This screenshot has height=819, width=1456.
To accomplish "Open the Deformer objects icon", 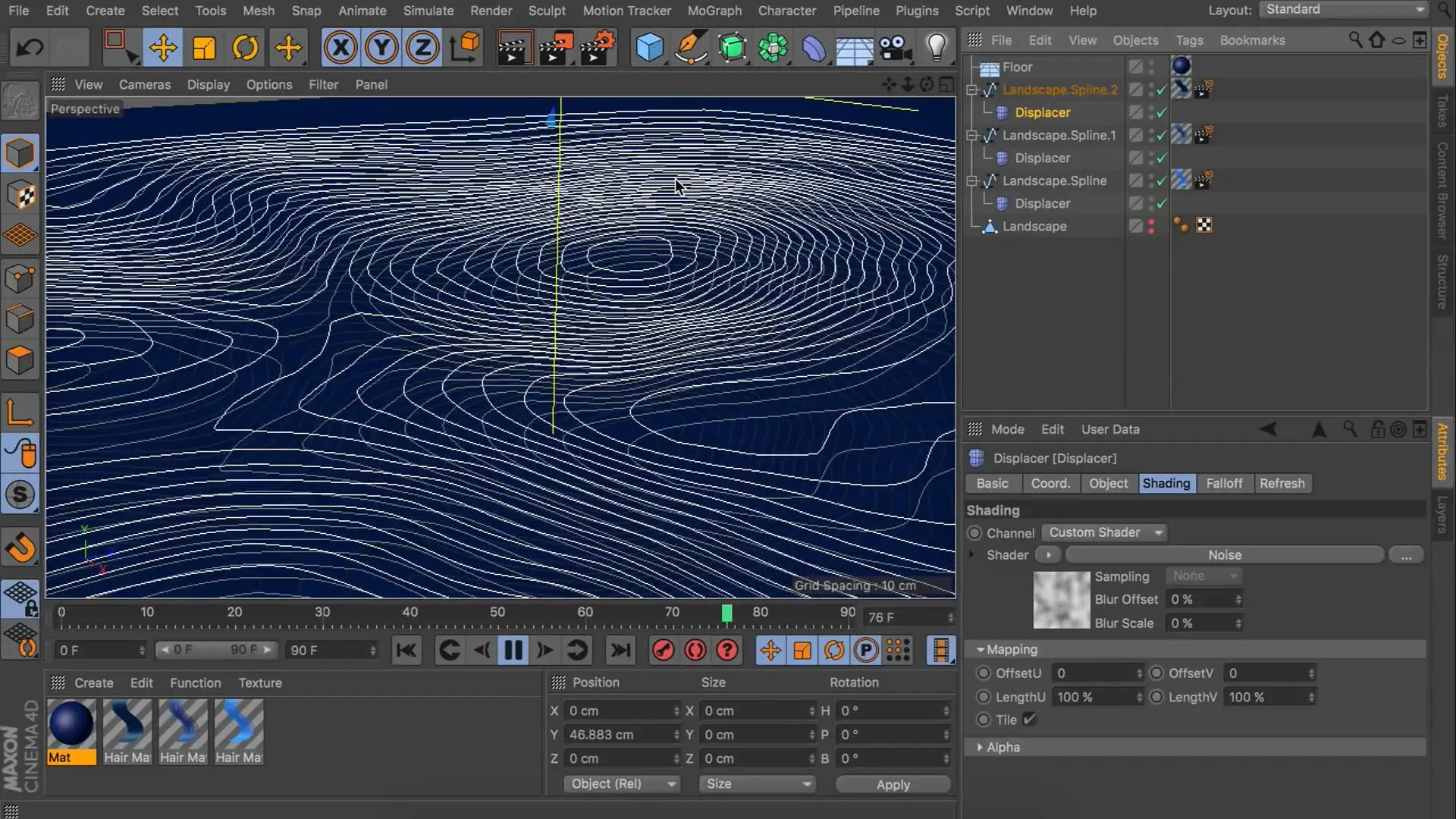I will tap(814, 49).
